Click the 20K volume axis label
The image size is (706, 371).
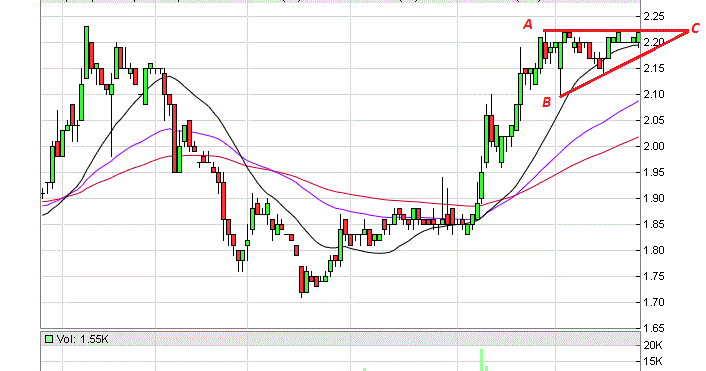click(653, 345)
